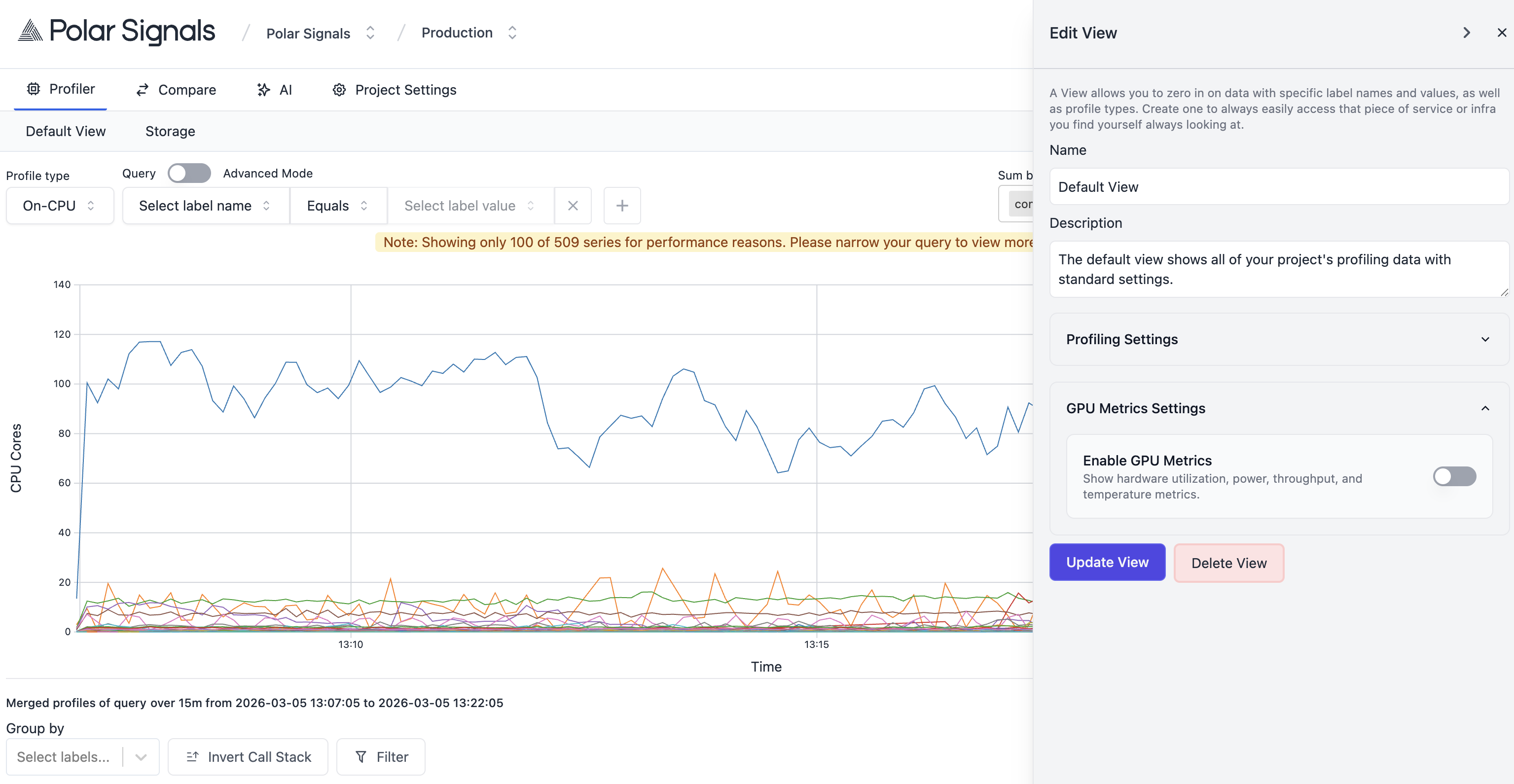The width and height of the screenshot is (1514, 784).
Task: Select the AI feature with sparkle icon
Action: (263, 89)
